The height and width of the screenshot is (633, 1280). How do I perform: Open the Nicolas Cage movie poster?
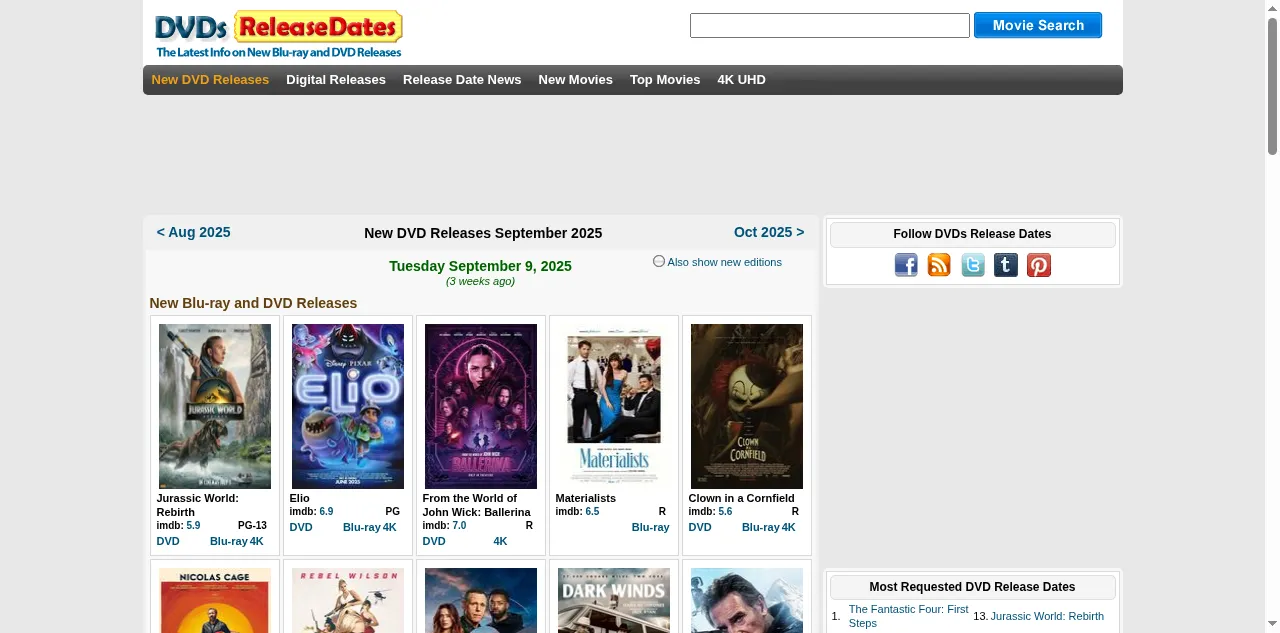tap(215, 600)
